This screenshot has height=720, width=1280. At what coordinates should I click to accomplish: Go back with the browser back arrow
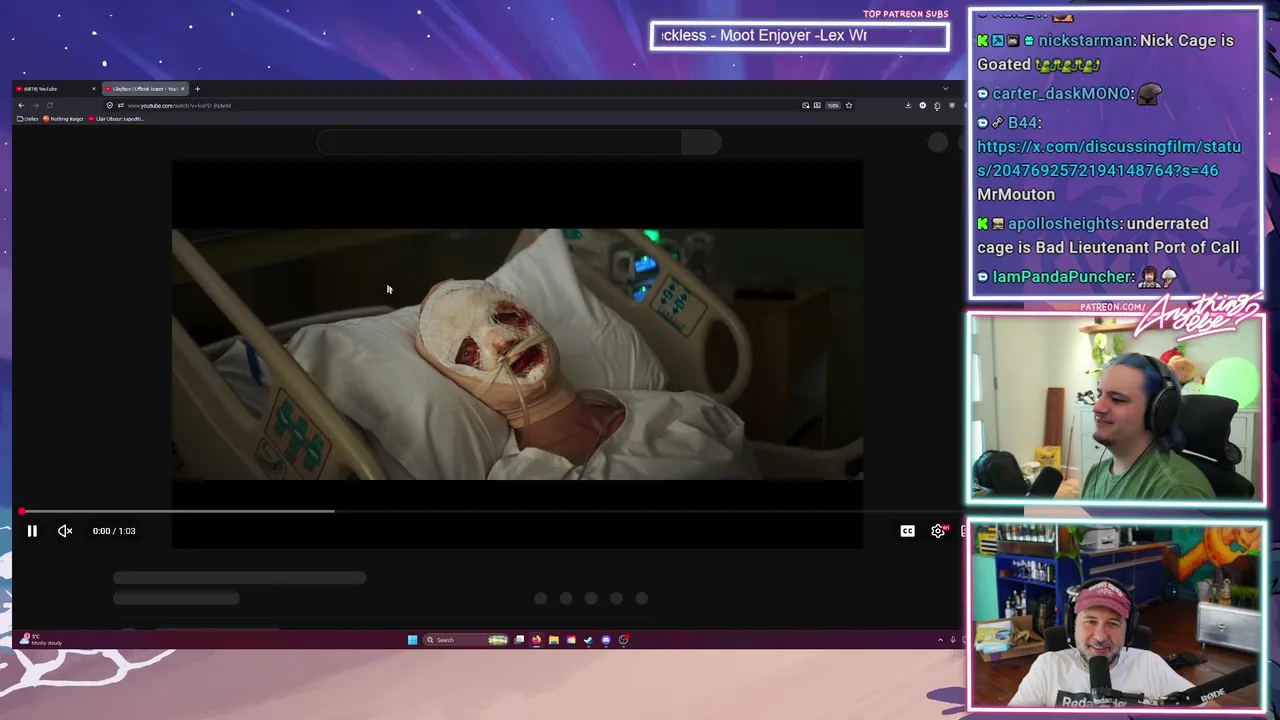21,105
